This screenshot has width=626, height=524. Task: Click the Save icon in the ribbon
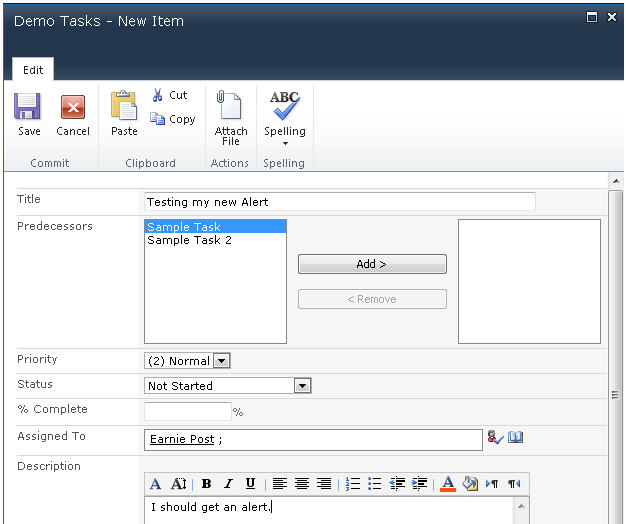pos(28,108)
